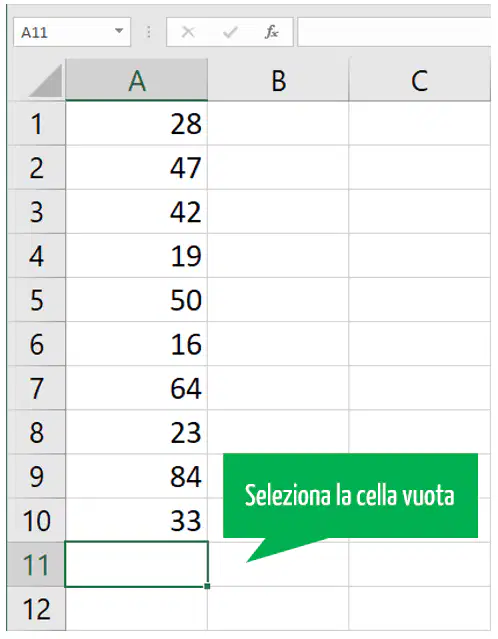Viewport: 498px width, 639px height.
Task: Click the formula bar input field
Action: tap(394, 32)
